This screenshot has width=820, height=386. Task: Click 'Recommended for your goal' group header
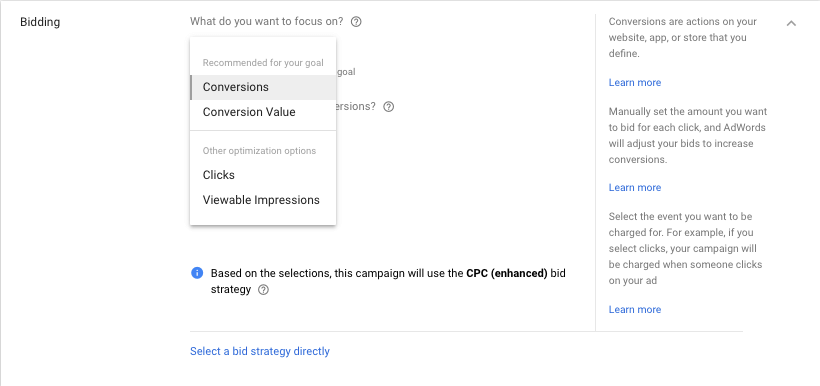263,63
